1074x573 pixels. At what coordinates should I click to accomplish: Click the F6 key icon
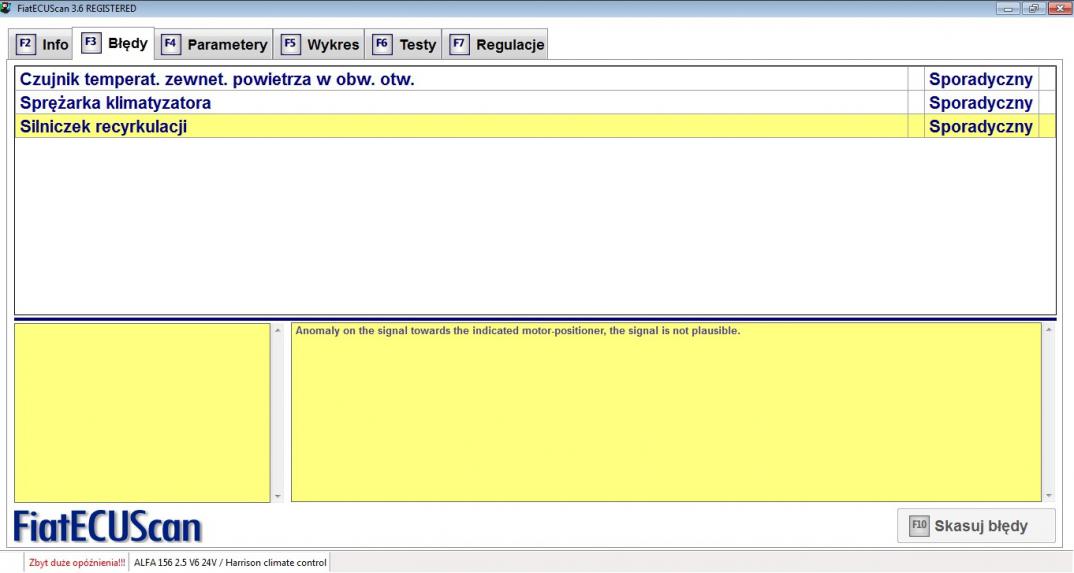coord(382,44)
